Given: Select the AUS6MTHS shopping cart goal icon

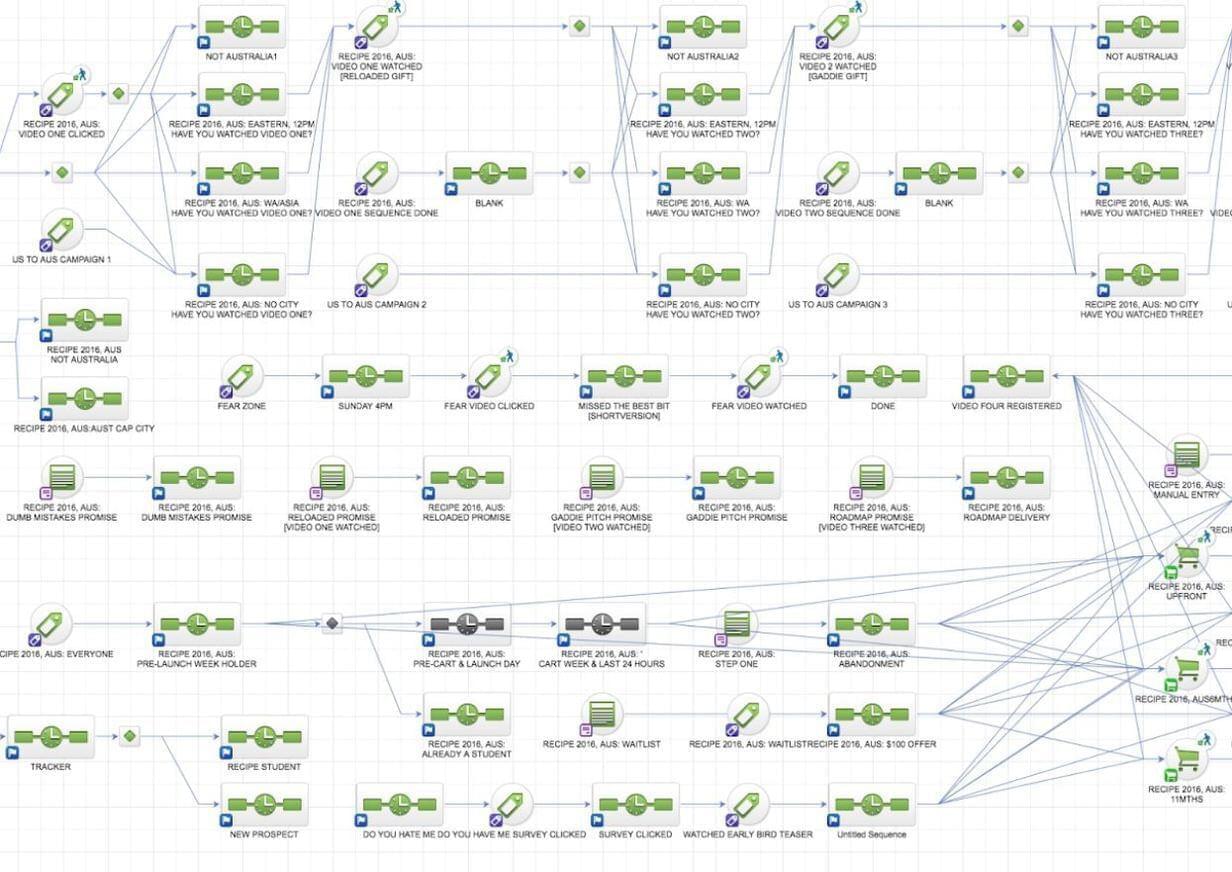Looking at the screenshot, I should point(1186,671).
